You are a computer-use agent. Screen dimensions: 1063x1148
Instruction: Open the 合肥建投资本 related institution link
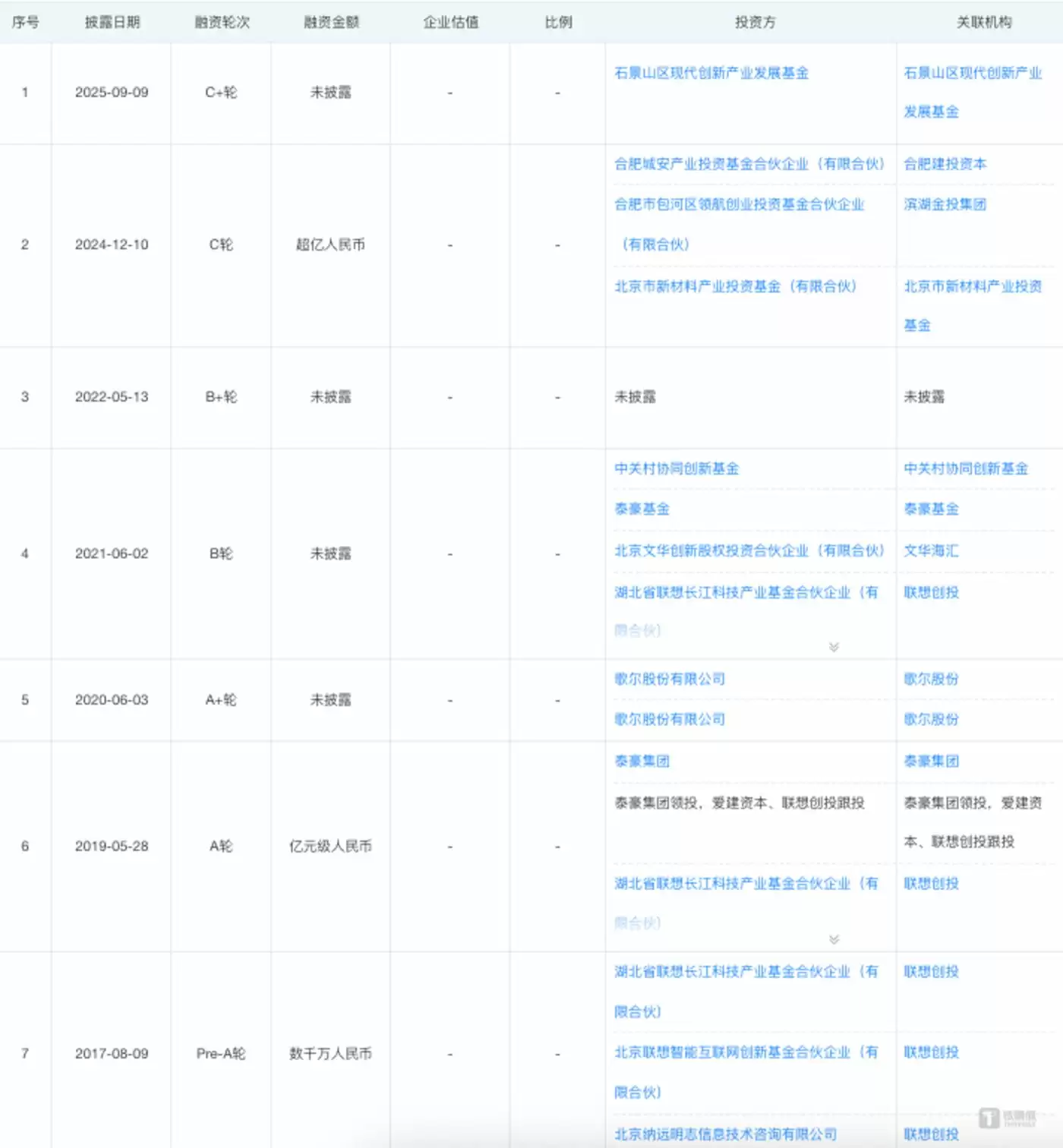pyautogui.click(x=945, y=164)
